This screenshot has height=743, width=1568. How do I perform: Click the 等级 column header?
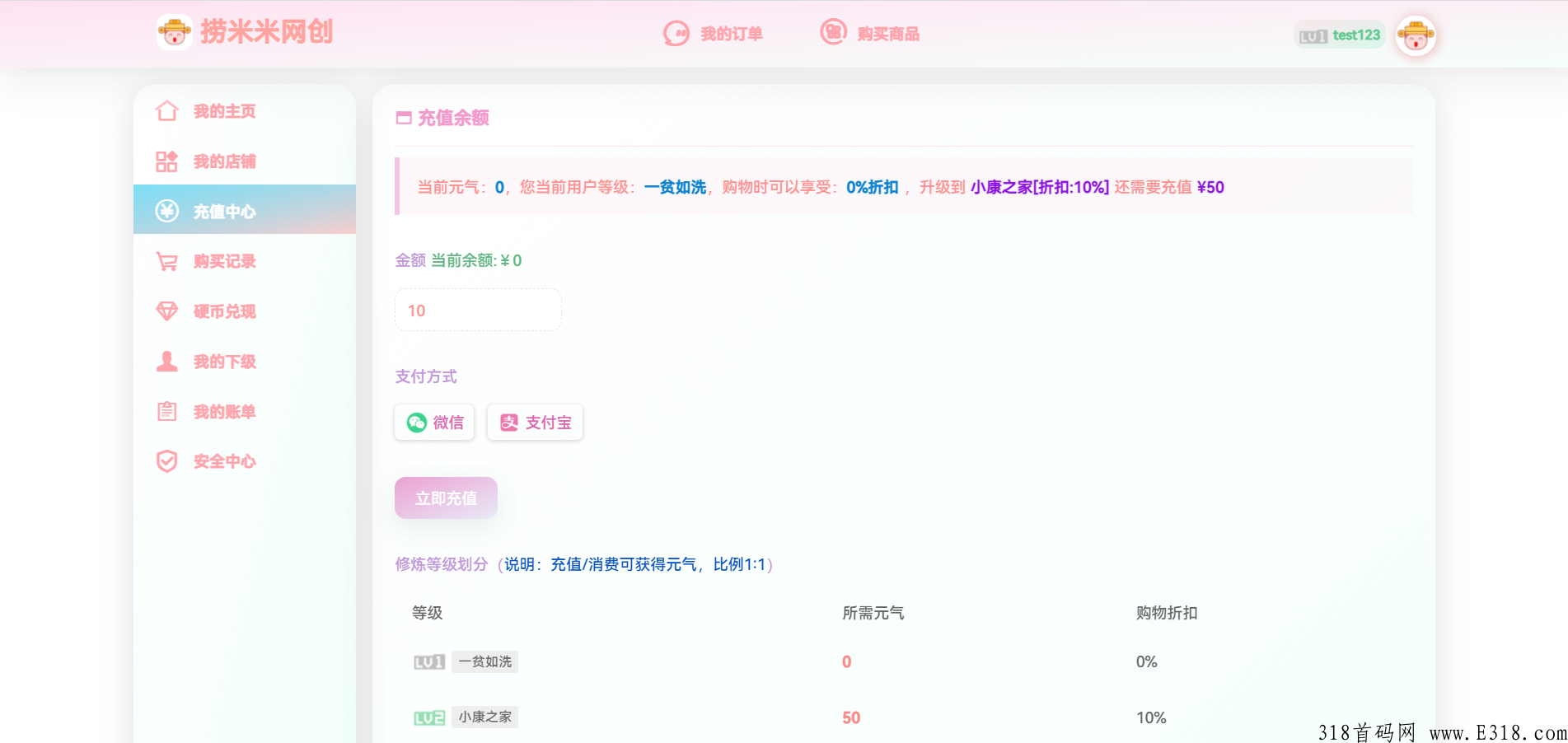click(428, 613)
